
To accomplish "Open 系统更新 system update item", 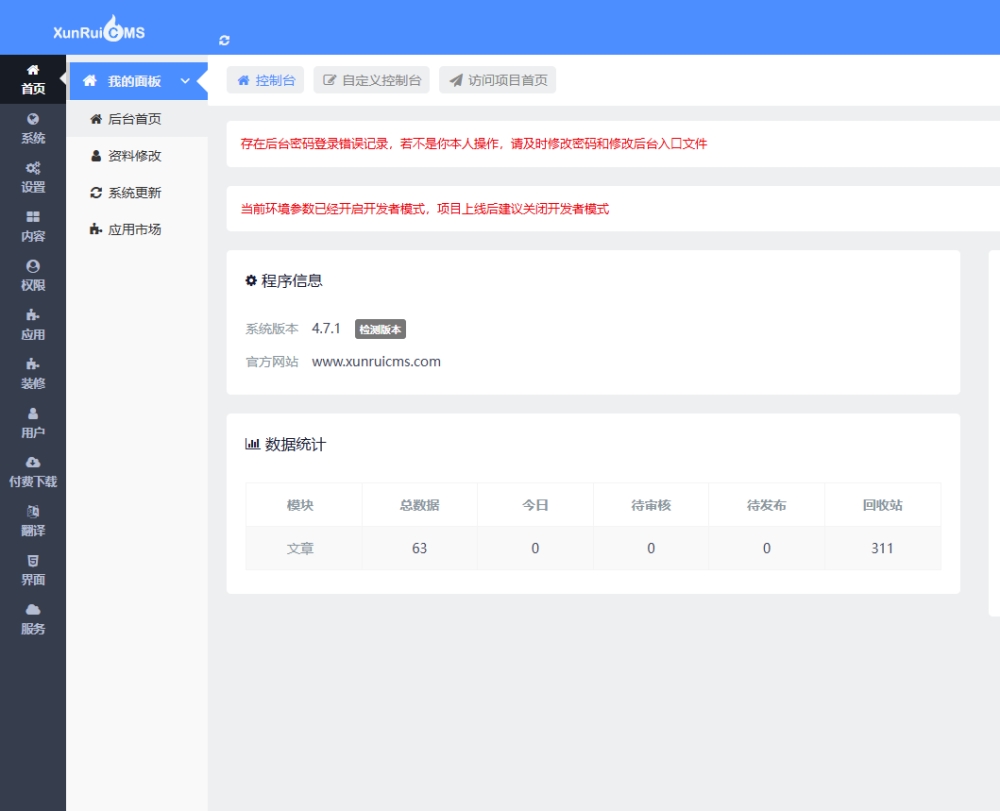I will pyautogui.click(x=134, y=193).
